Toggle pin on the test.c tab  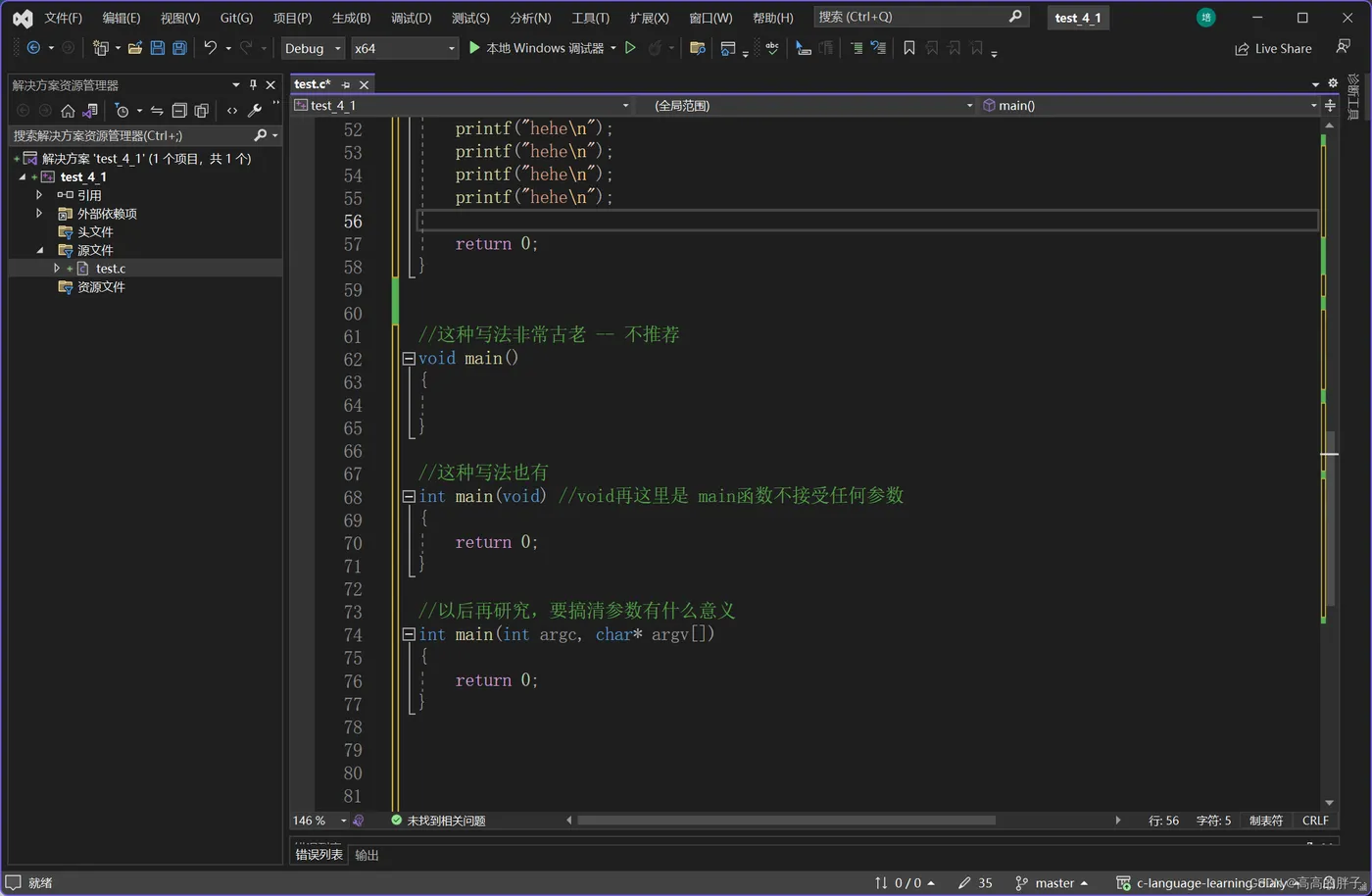345,85
